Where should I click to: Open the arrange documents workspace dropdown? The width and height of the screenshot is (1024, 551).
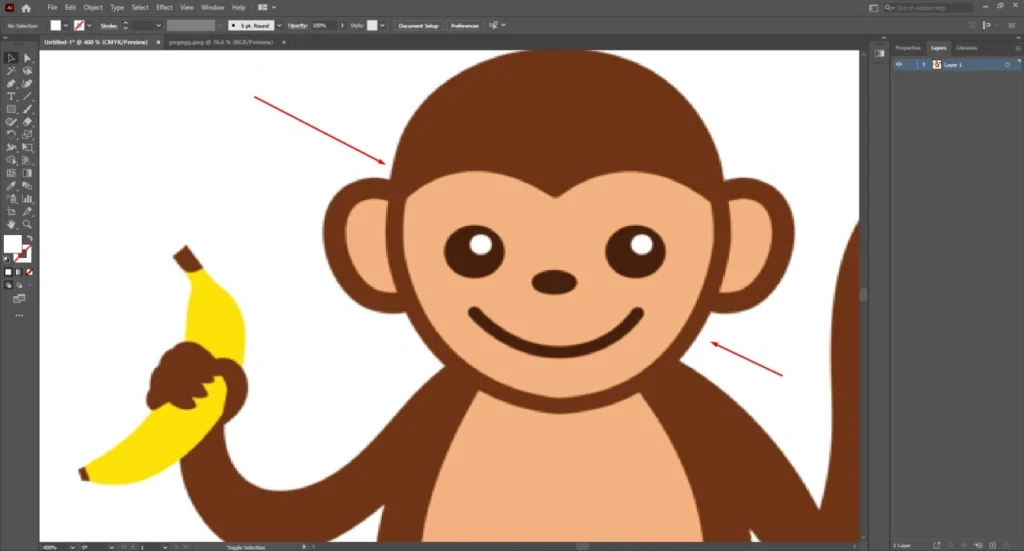pos(274,8)
